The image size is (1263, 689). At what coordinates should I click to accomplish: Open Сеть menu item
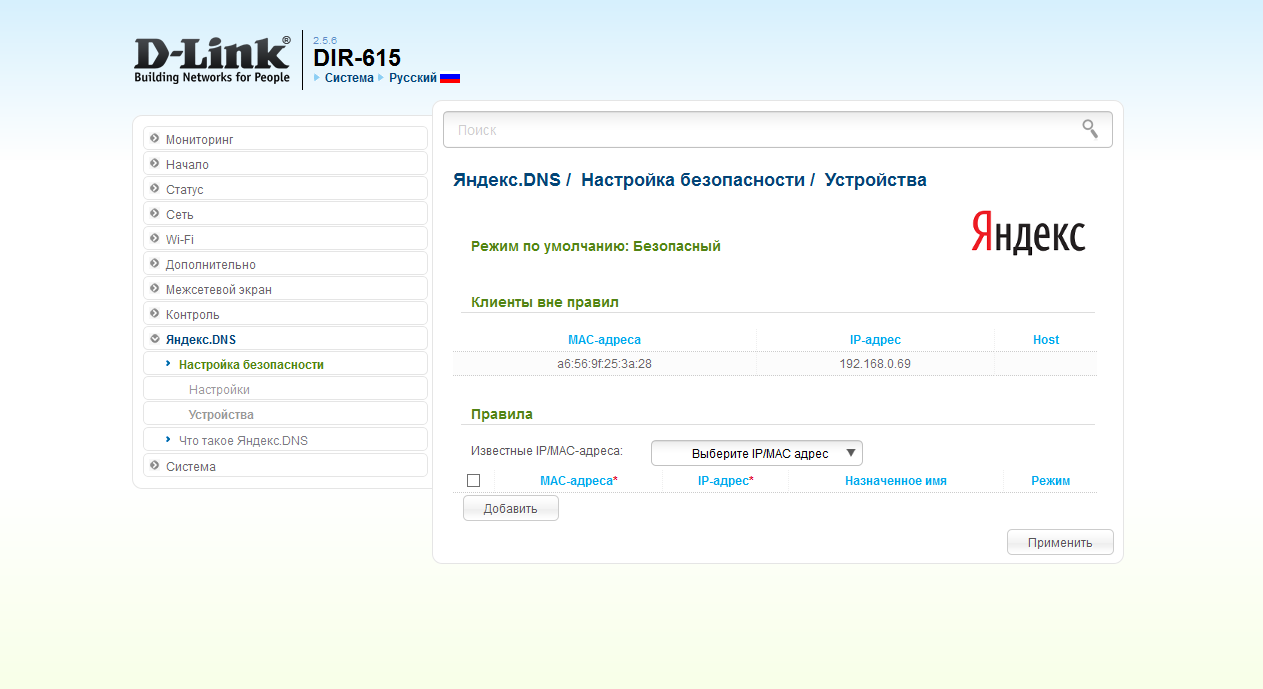(286, 214)
